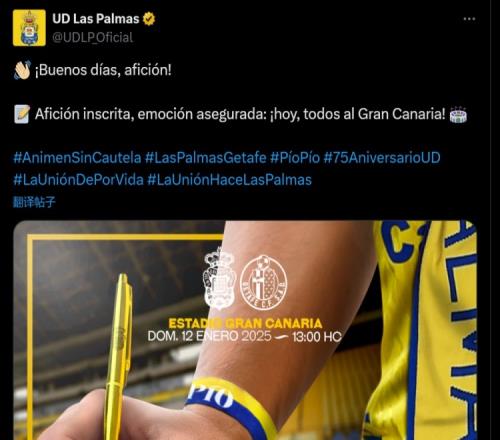
Task: Click the Getafe crest on poster
Action: pyautogui.click(x=264, y=282)
